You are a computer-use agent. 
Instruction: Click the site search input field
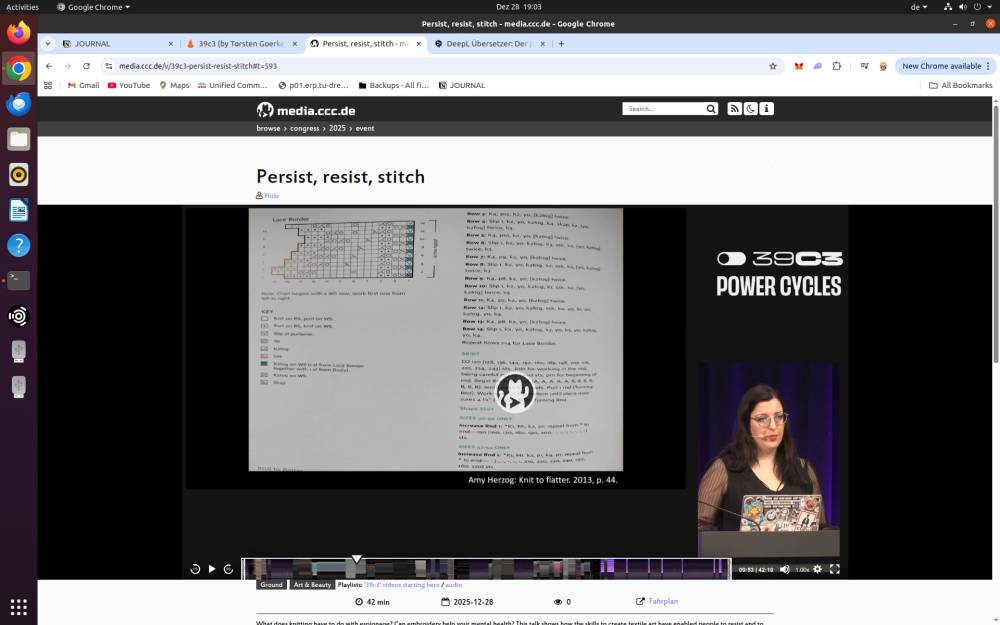(664, 109)
